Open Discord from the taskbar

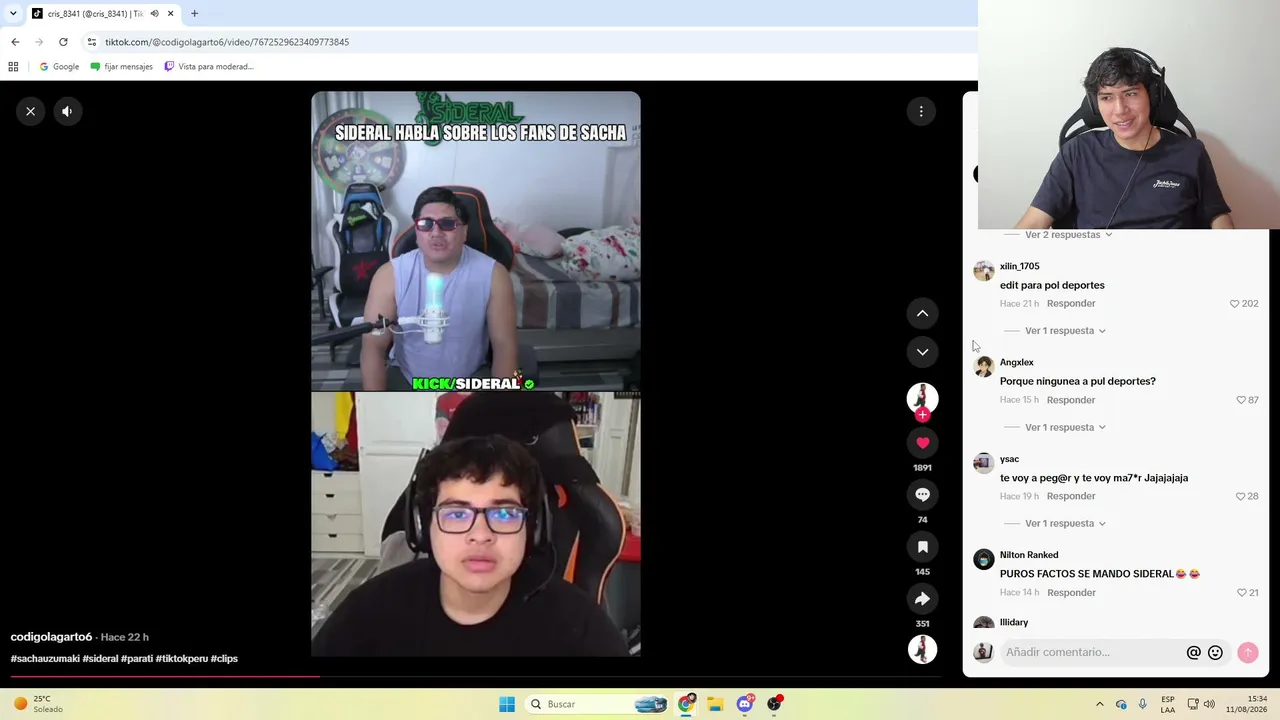pos(745,704)
